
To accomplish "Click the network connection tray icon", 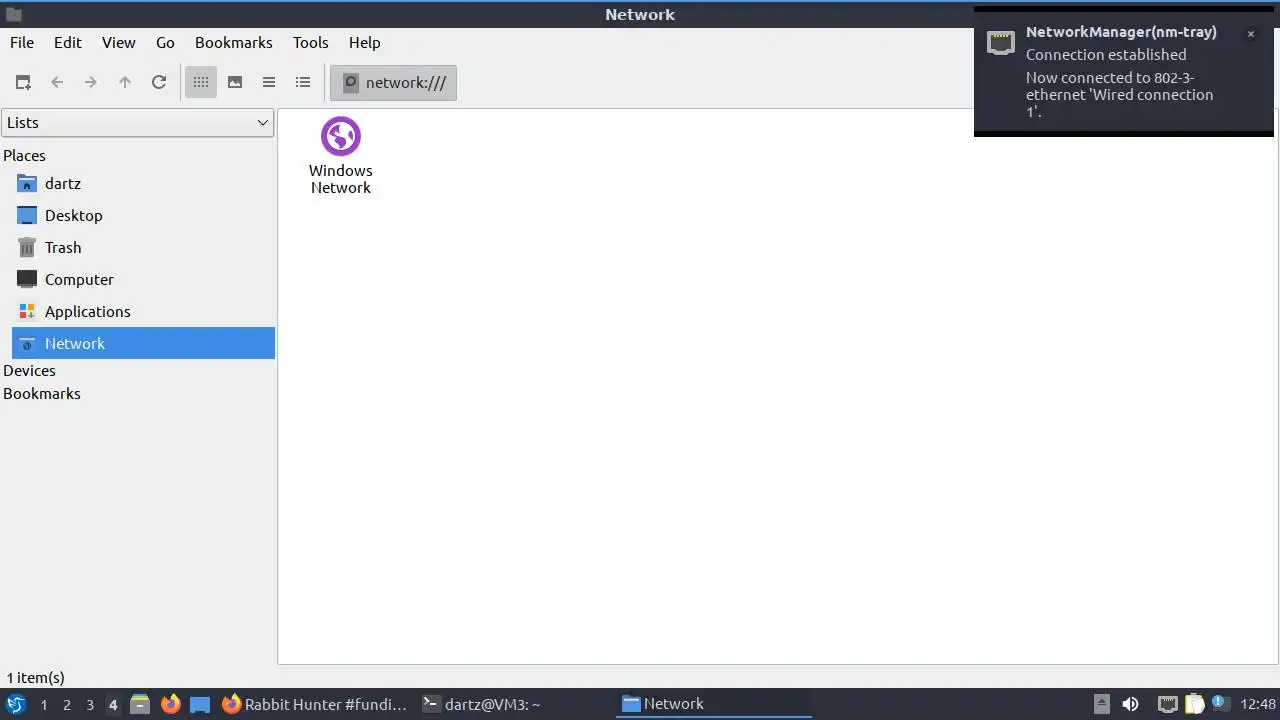I will coord(1167,704).
